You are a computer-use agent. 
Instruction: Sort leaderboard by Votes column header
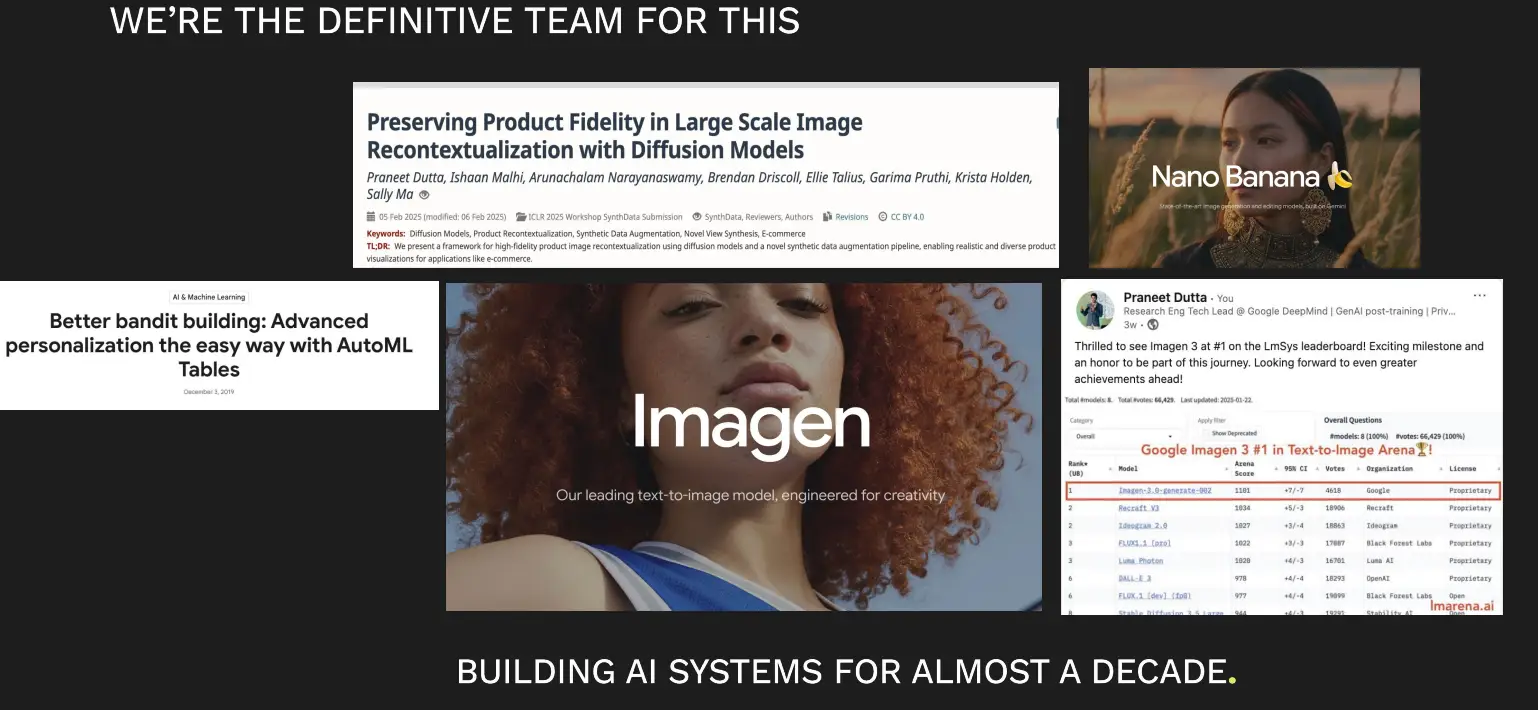click(1337, 468)
